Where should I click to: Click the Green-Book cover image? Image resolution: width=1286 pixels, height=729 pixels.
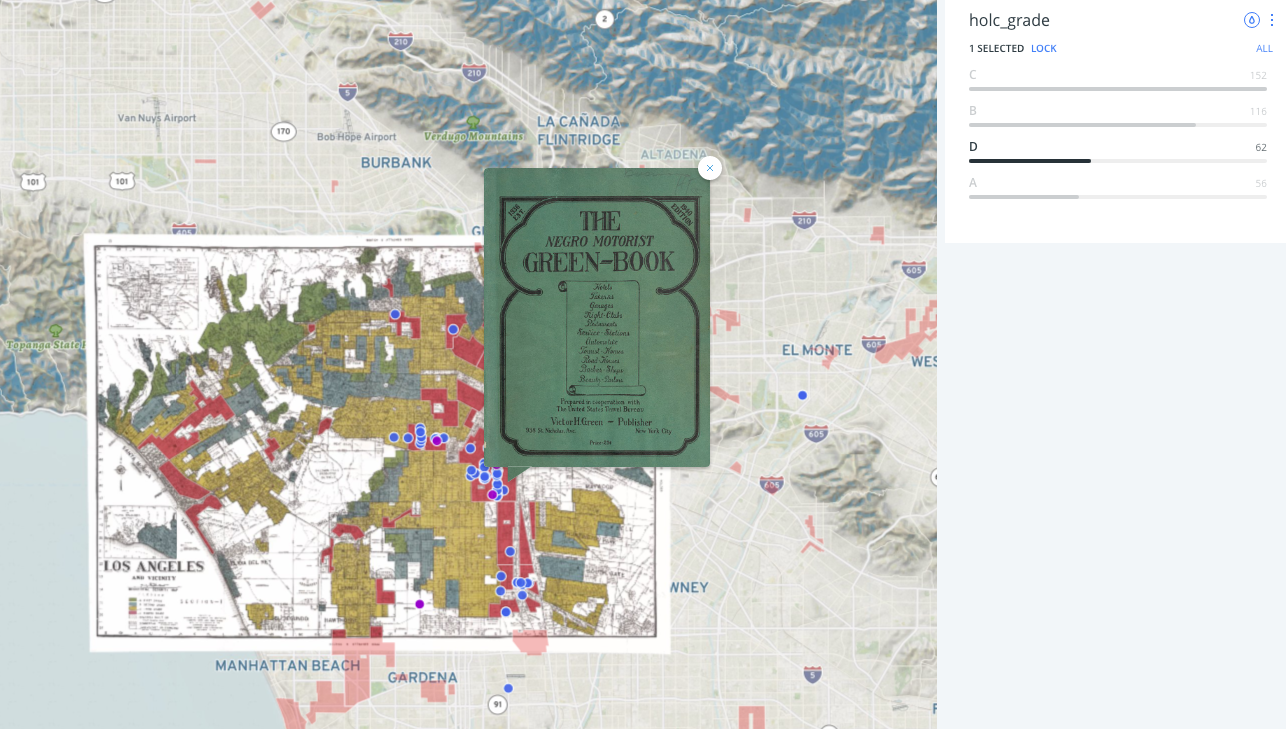click(x=597, y=317)
